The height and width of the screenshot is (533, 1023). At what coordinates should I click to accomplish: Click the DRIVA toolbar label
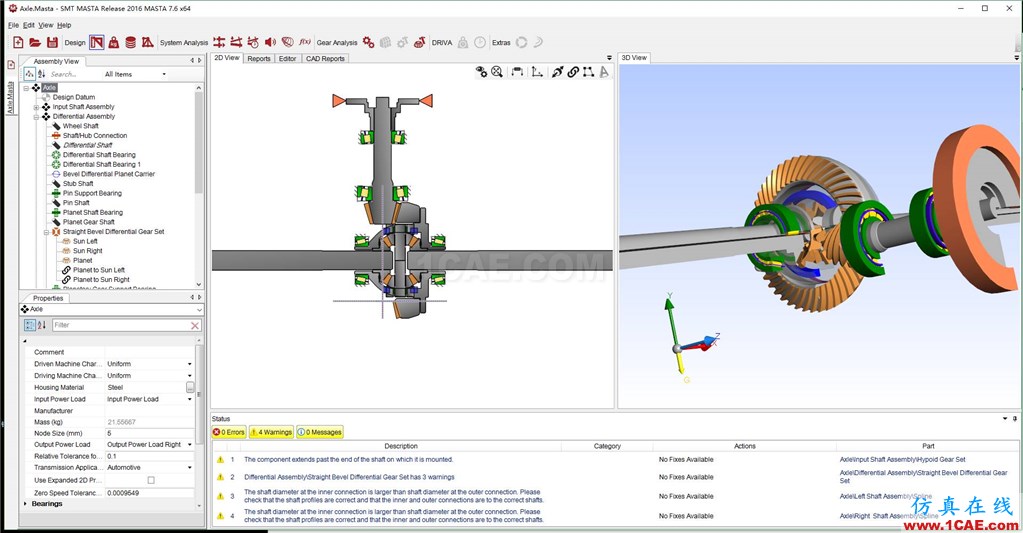(x=442, y=42)
